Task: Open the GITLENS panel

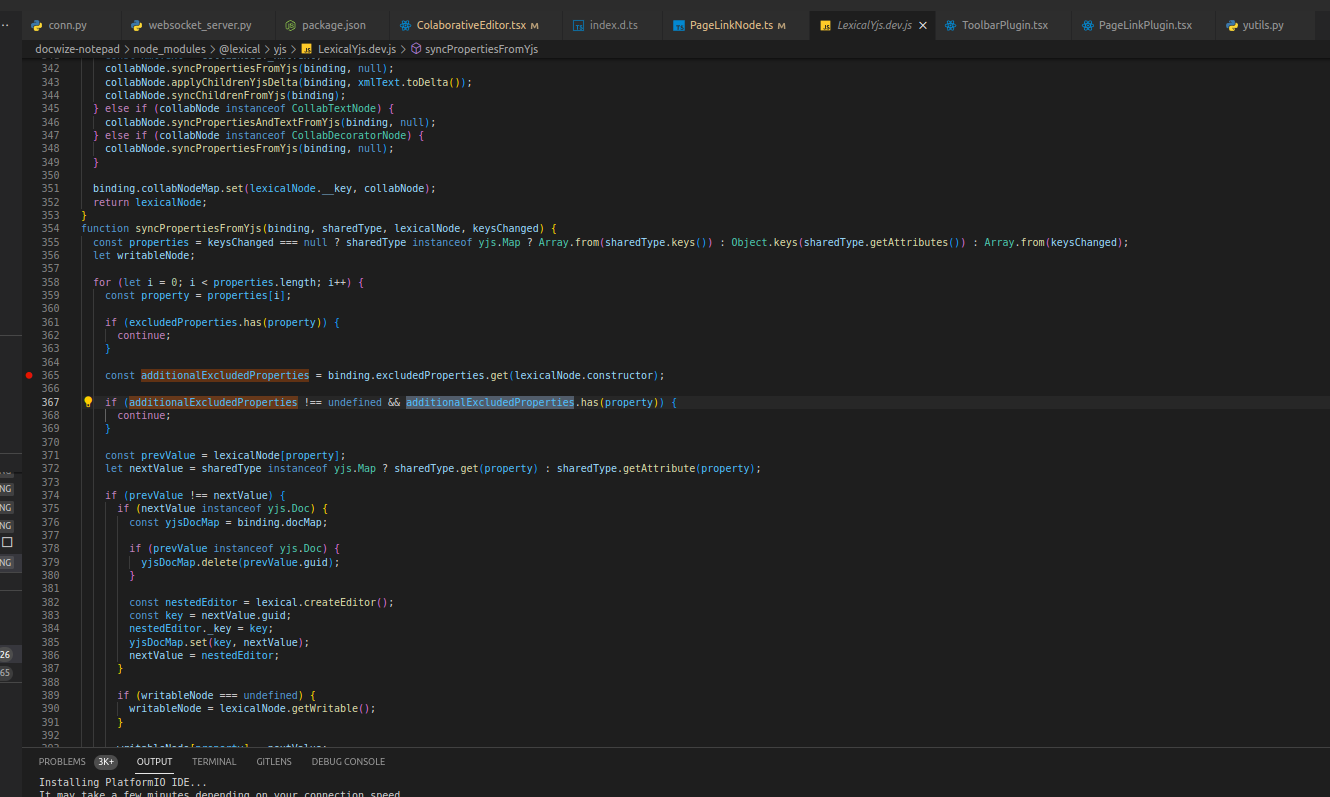Action: tap(274, 761)
